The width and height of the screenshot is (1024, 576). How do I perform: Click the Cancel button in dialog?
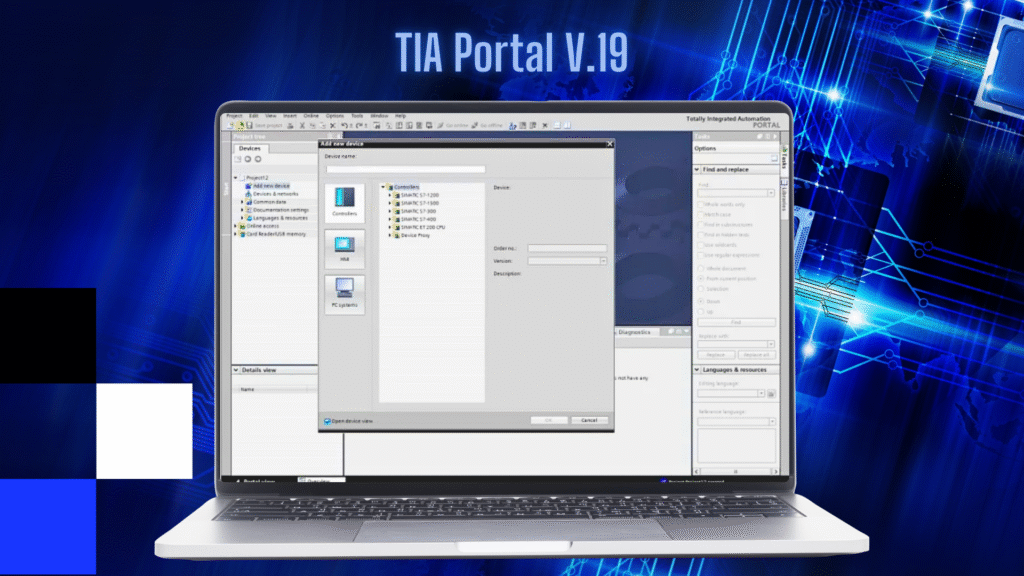pyautogui.click(x=589, y=420)
